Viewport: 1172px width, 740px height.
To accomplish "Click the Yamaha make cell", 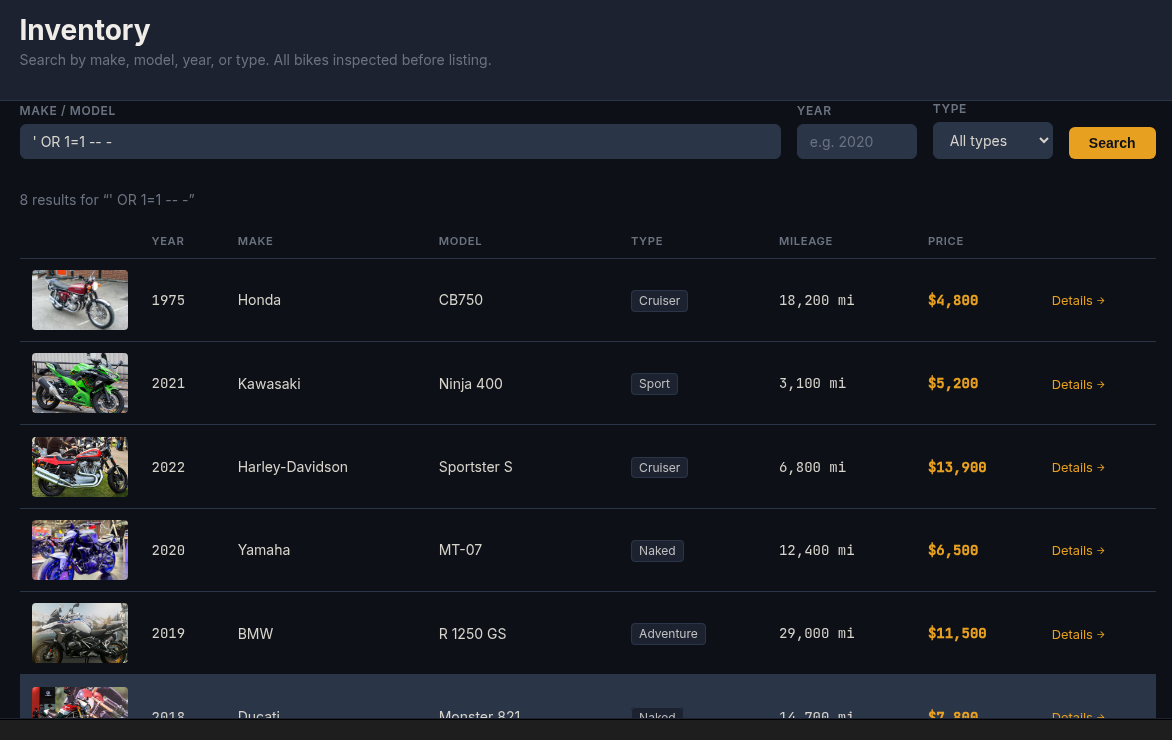I will pyautogui.click(x=264, y=549).
